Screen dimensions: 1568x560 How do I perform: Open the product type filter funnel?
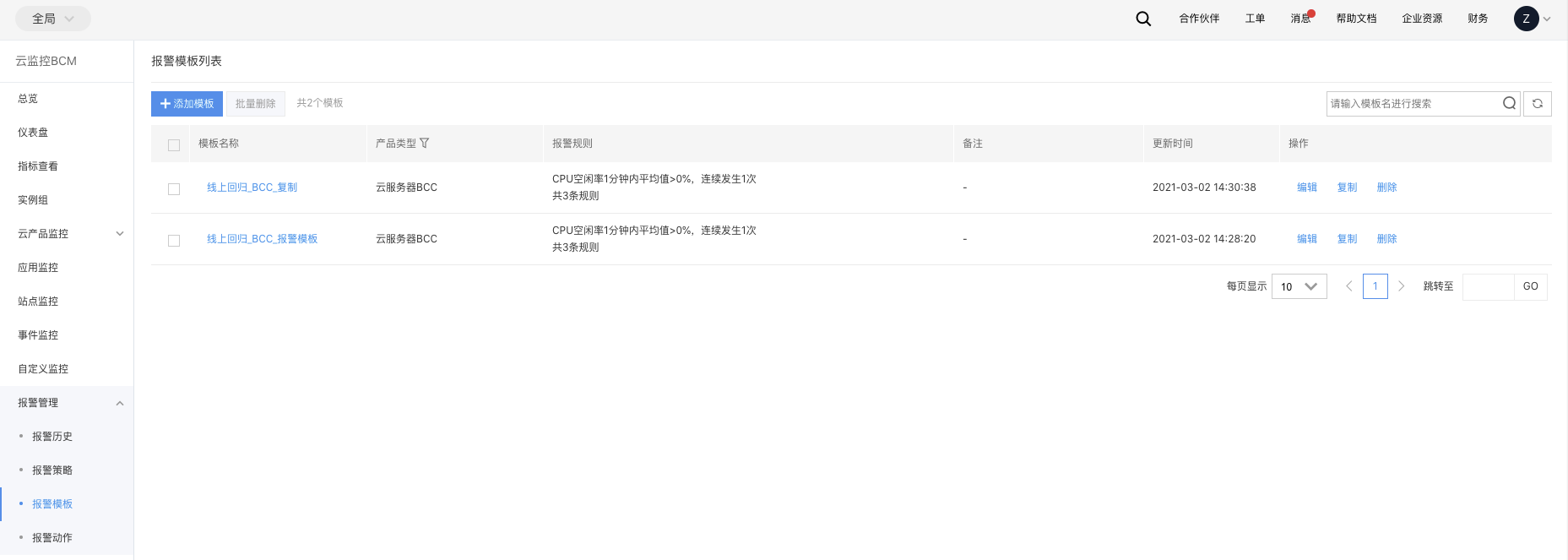point(425,144)
